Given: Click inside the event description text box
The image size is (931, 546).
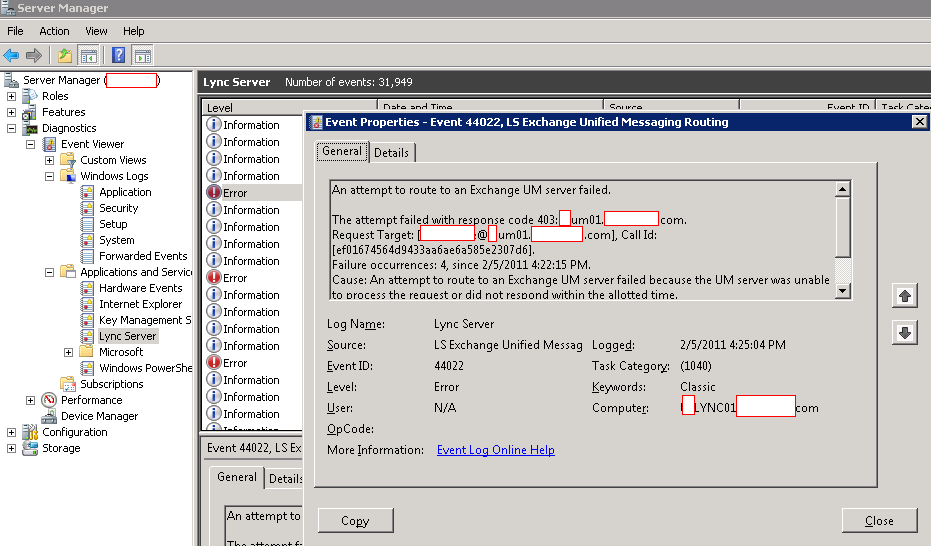Looking at the screenshot, I should [x=582, y=240].
